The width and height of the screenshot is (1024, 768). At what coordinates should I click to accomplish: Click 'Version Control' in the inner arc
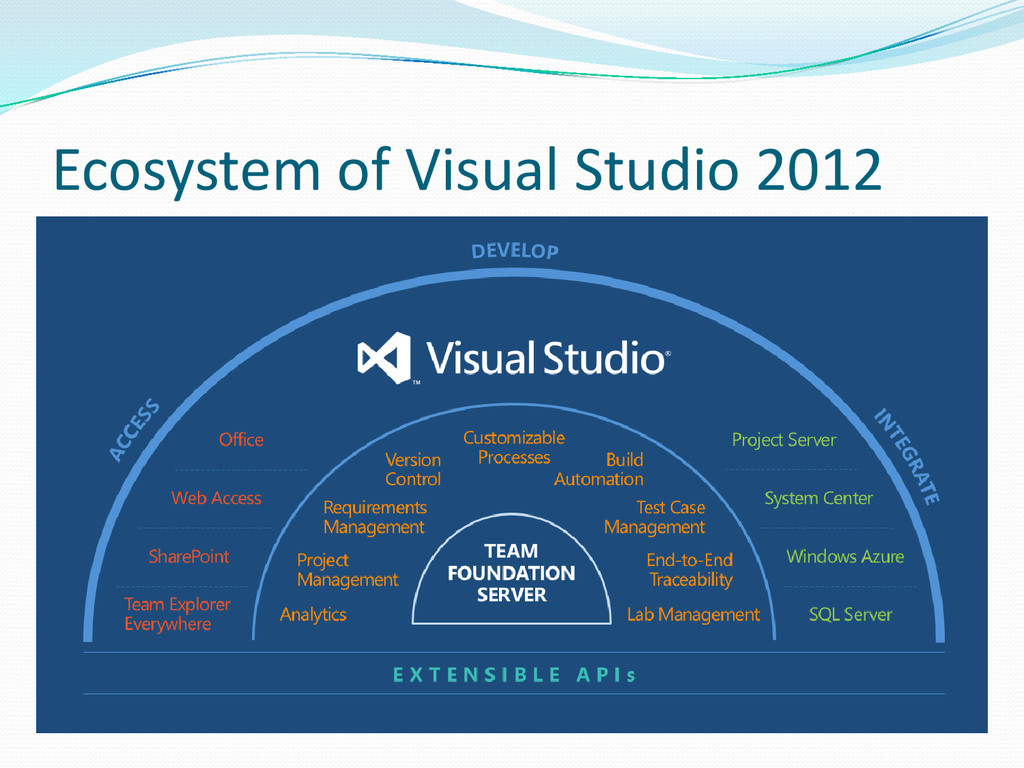pos(413,469)
